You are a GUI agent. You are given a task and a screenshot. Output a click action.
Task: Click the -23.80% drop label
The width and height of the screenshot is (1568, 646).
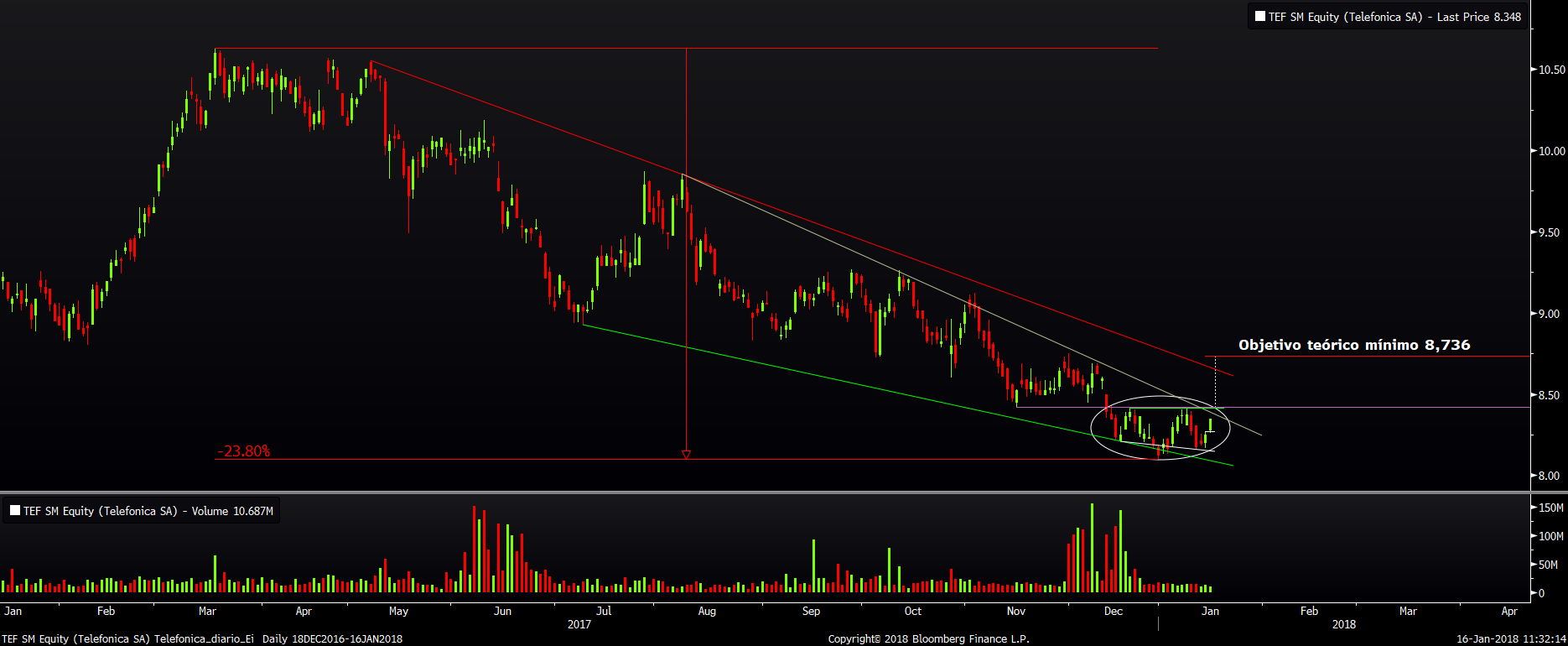(x=243, y=451)
